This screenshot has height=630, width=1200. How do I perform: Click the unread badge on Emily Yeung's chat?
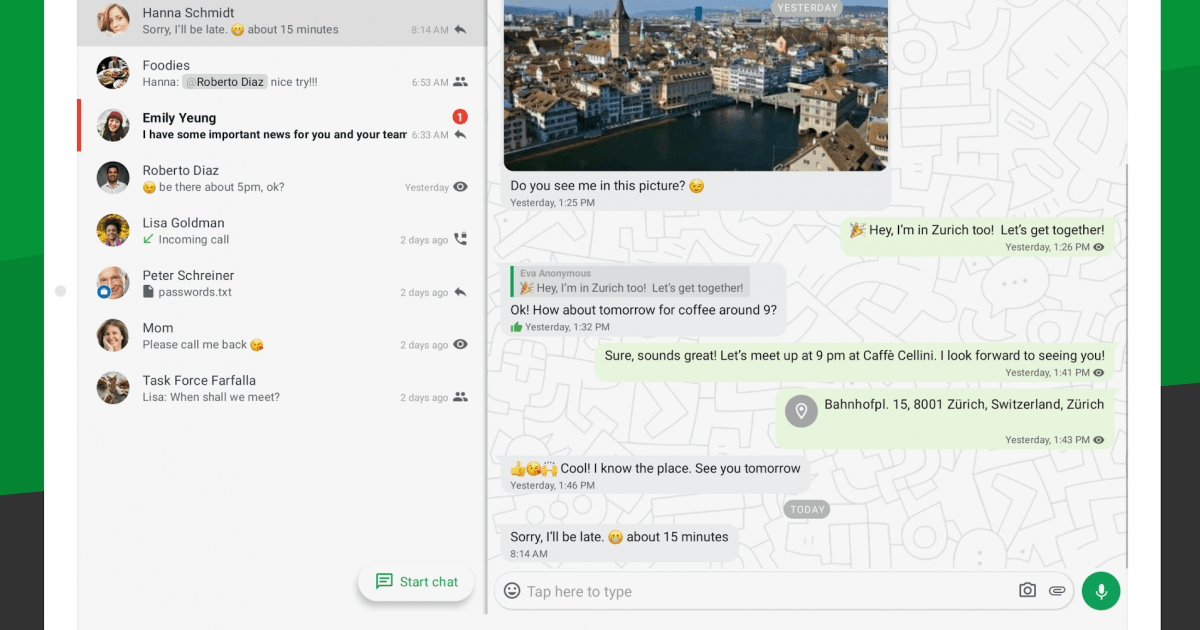tap(459, 116)
